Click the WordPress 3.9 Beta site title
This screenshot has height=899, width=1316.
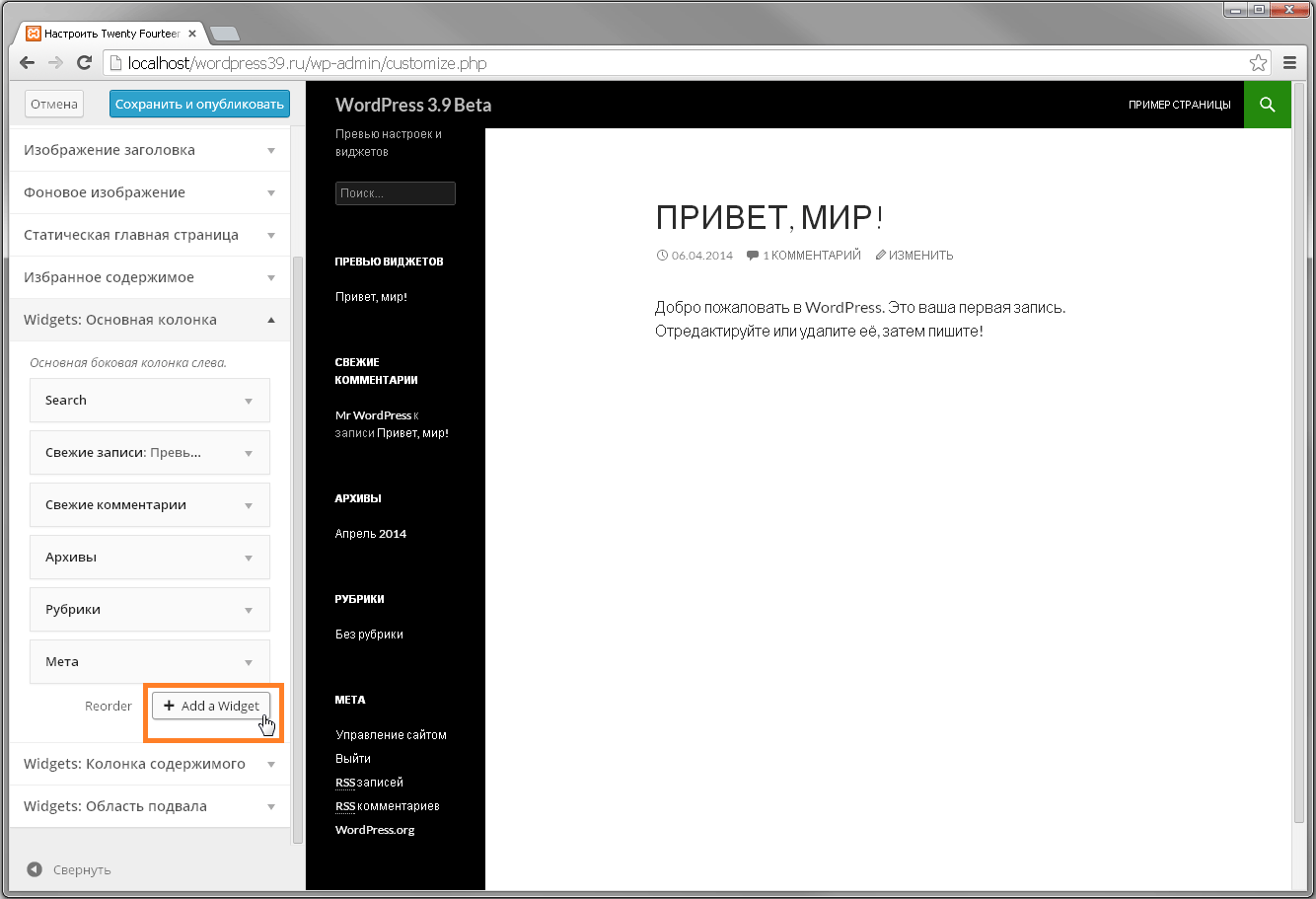click(413, 105)
